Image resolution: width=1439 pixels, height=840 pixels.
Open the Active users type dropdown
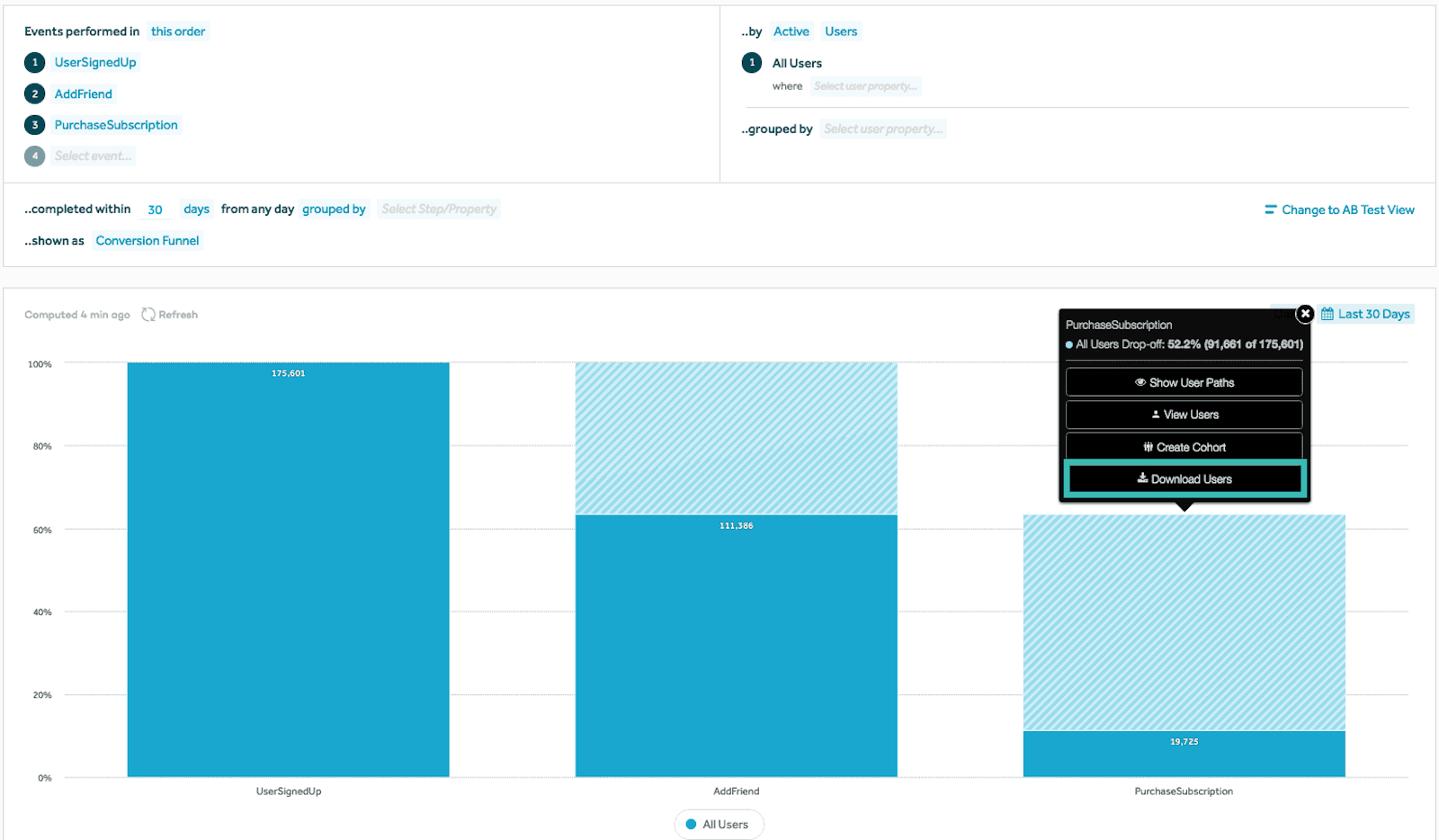(791, 31)
